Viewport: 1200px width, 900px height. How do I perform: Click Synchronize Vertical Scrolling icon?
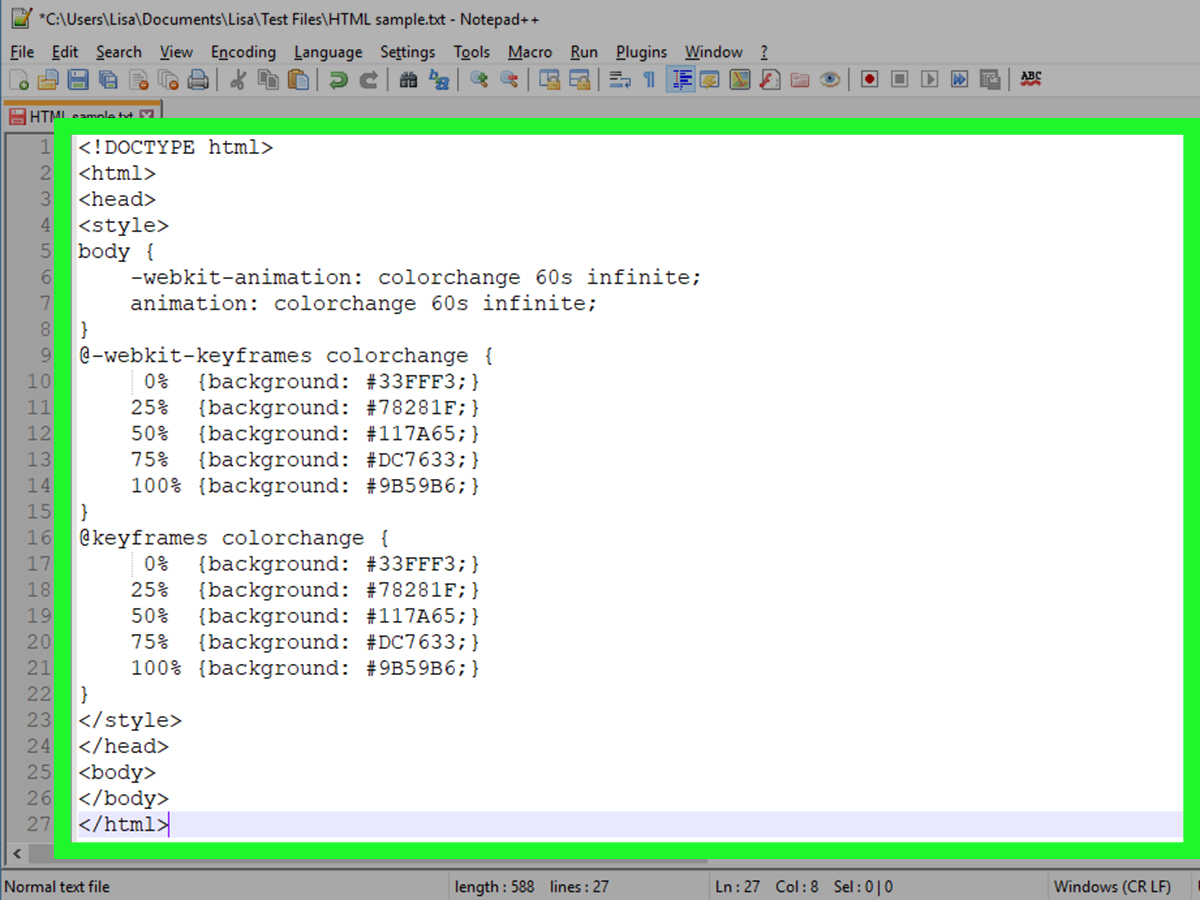[549, 80]
